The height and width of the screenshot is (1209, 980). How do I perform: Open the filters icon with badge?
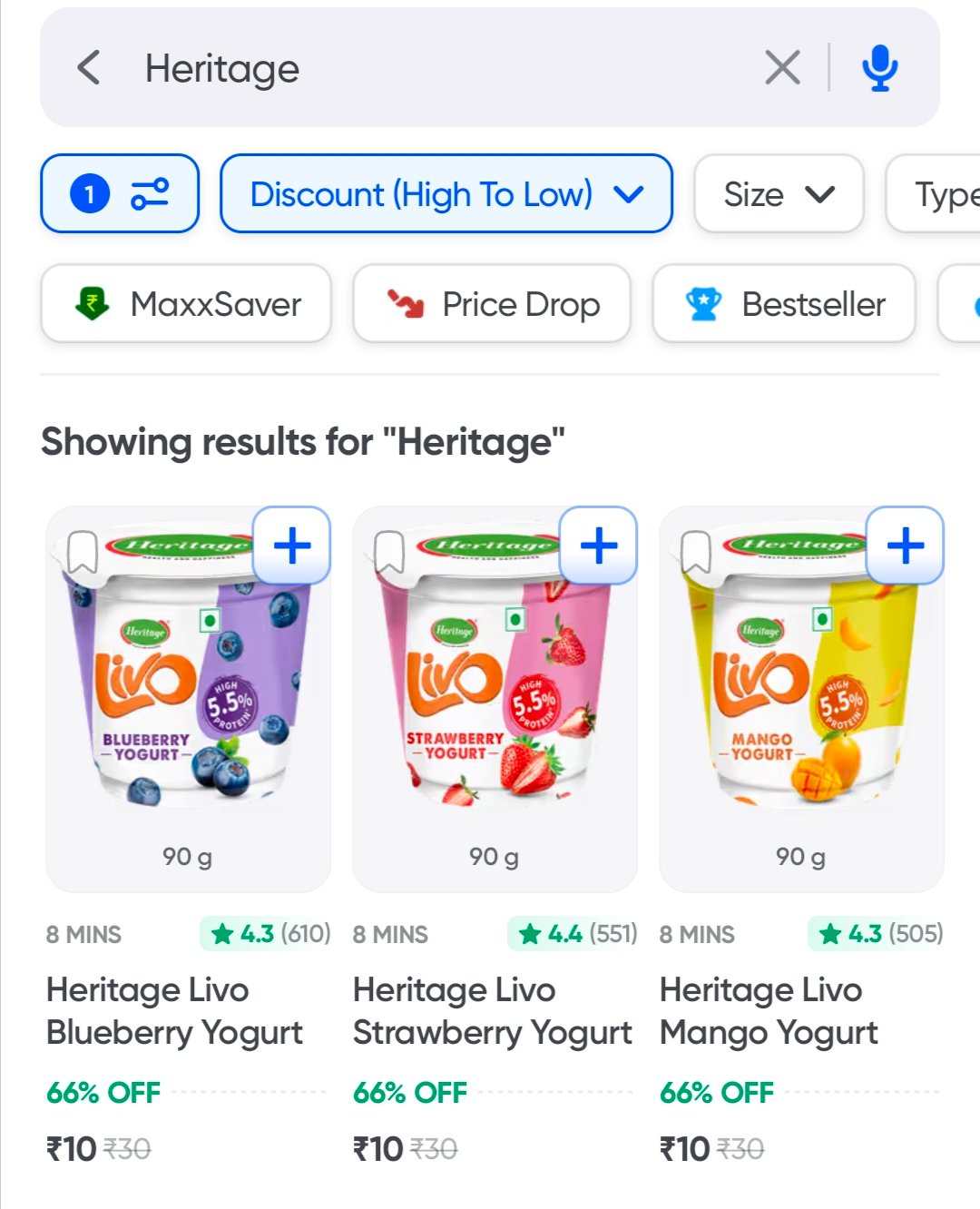[120, 193]
